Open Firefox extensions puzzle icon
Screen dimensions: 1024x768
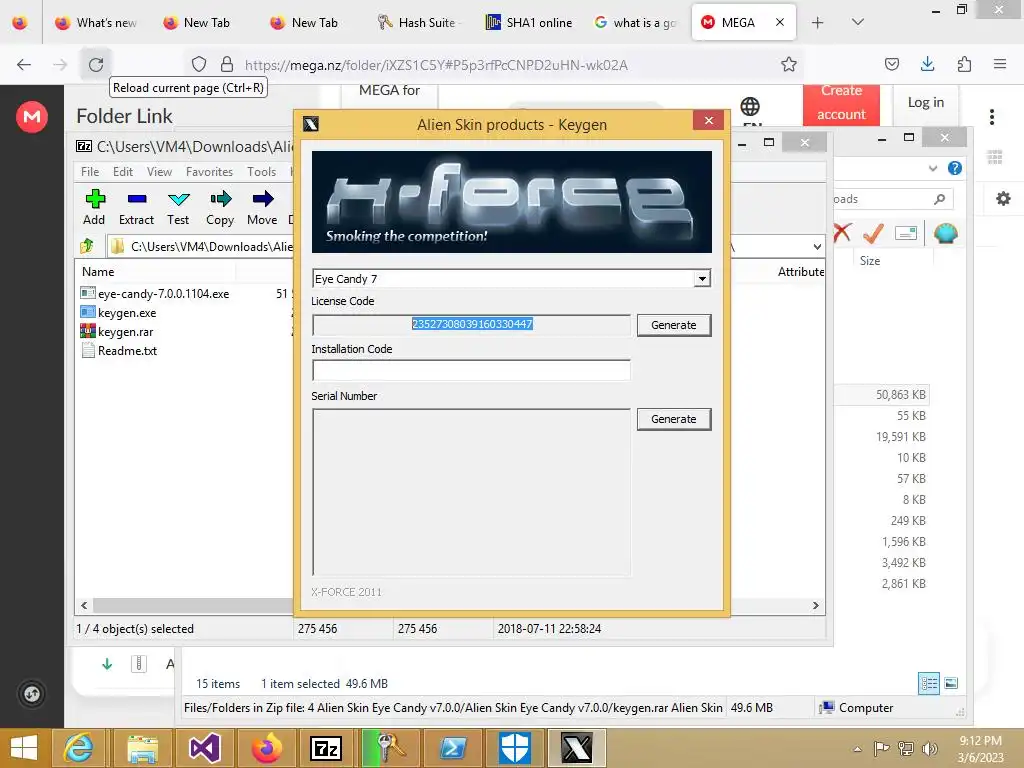[964, 64]
